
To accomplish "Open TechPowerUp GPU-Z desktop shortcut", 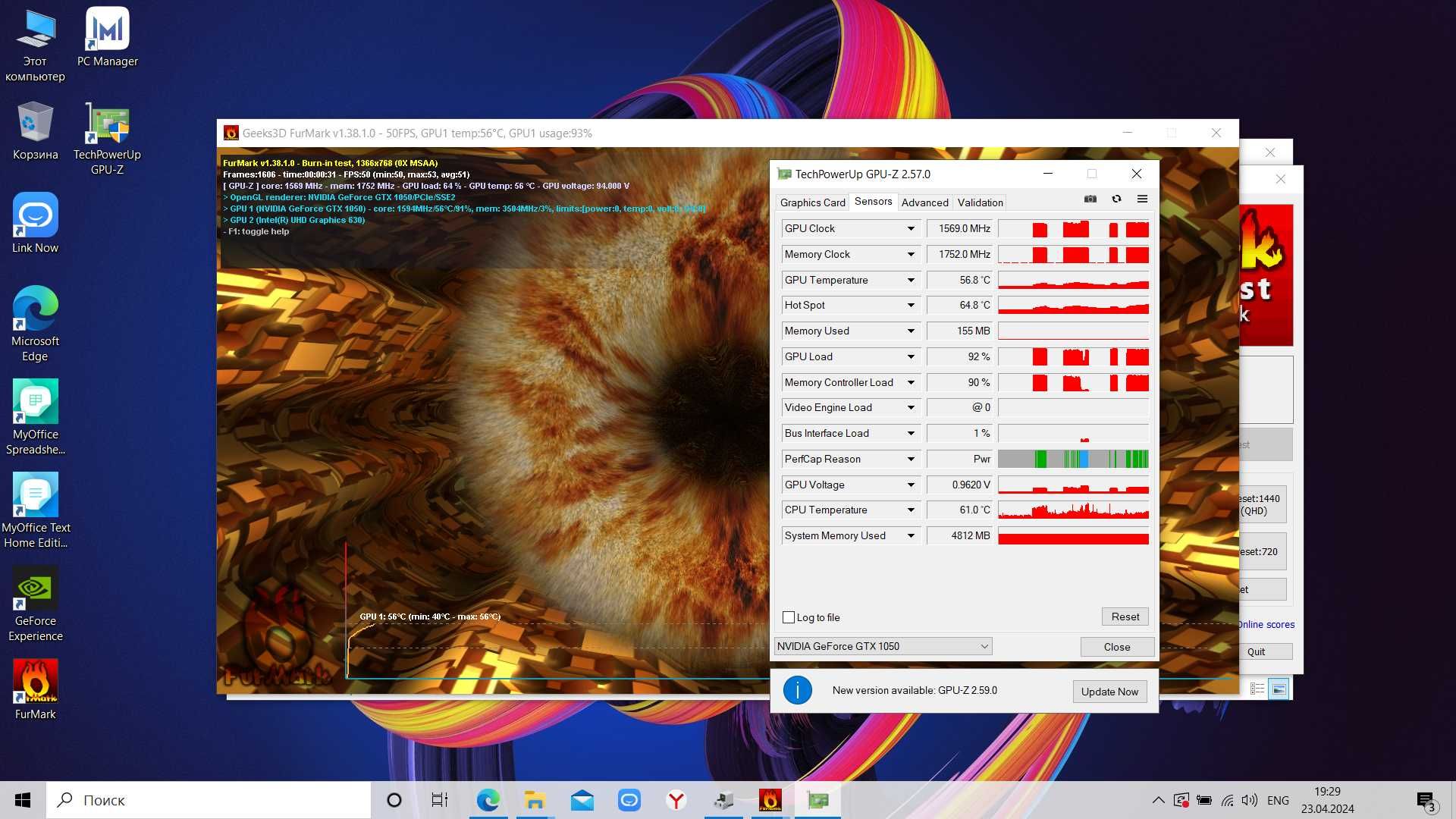I will [107, 139].
